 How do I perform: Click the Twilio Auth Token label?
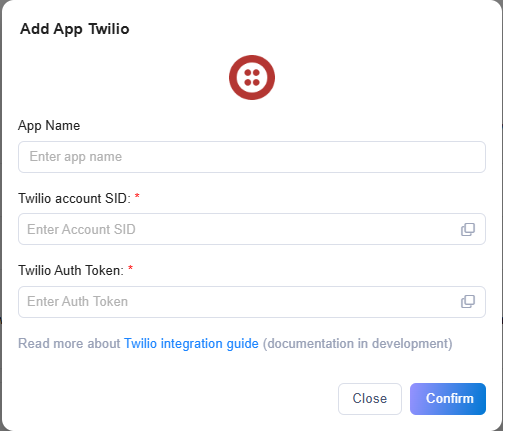tap(71, 270)
